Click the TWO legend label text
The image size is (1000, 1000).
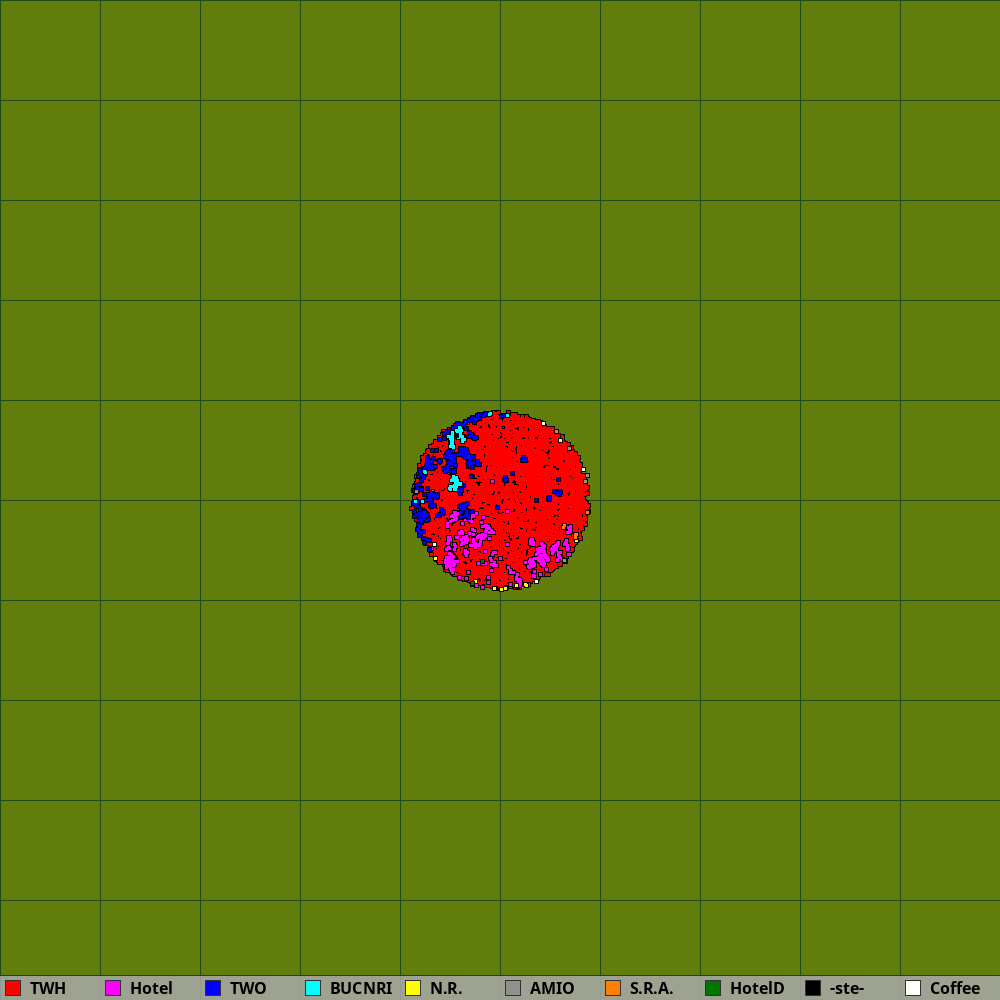(x=248, y=988)
